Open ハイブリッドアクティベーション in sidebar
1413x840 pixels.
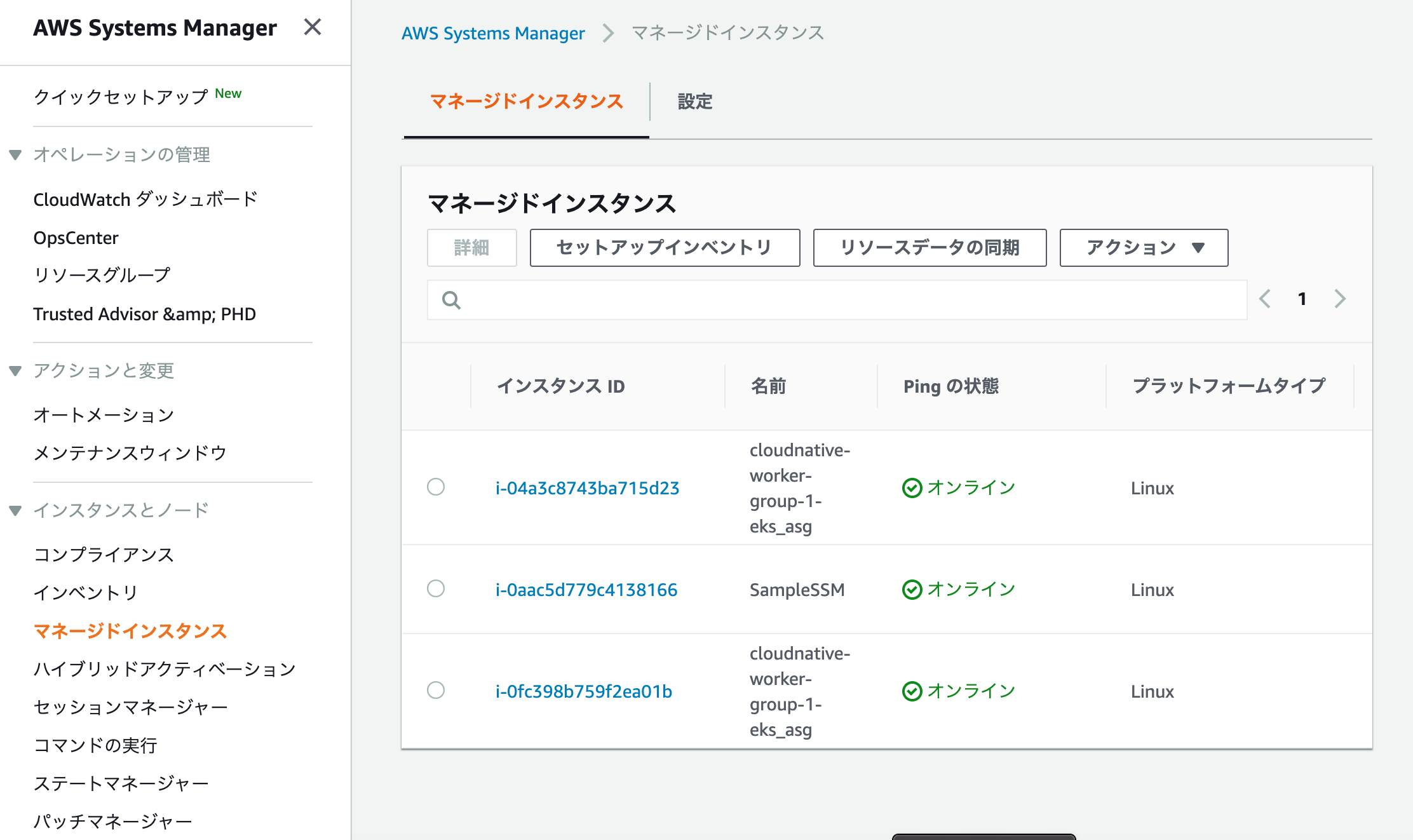[165, 669]
